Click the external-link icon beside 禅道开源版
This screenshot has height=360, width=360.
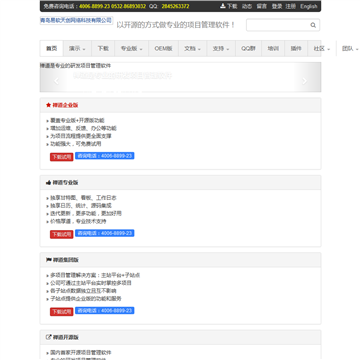click(x=48, y=337)
